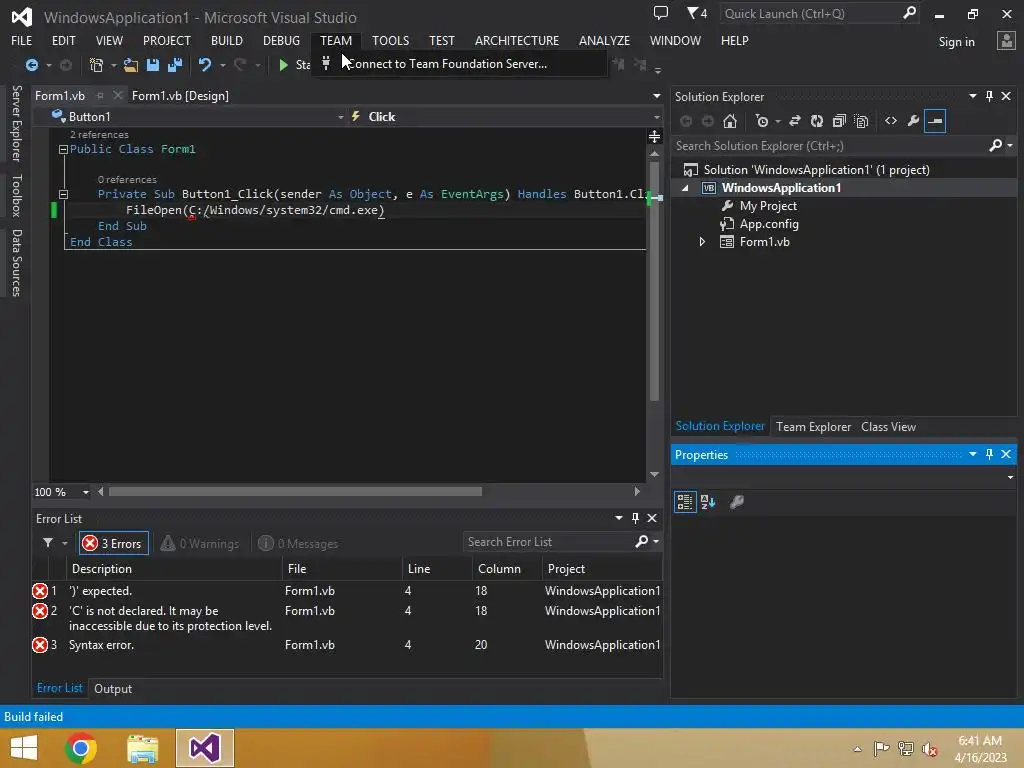Open the Solution Explorer Home icon
Image resolution: width=1024 pixels, height=768 pixels.
pyautogui.click(x=730, y=121)
